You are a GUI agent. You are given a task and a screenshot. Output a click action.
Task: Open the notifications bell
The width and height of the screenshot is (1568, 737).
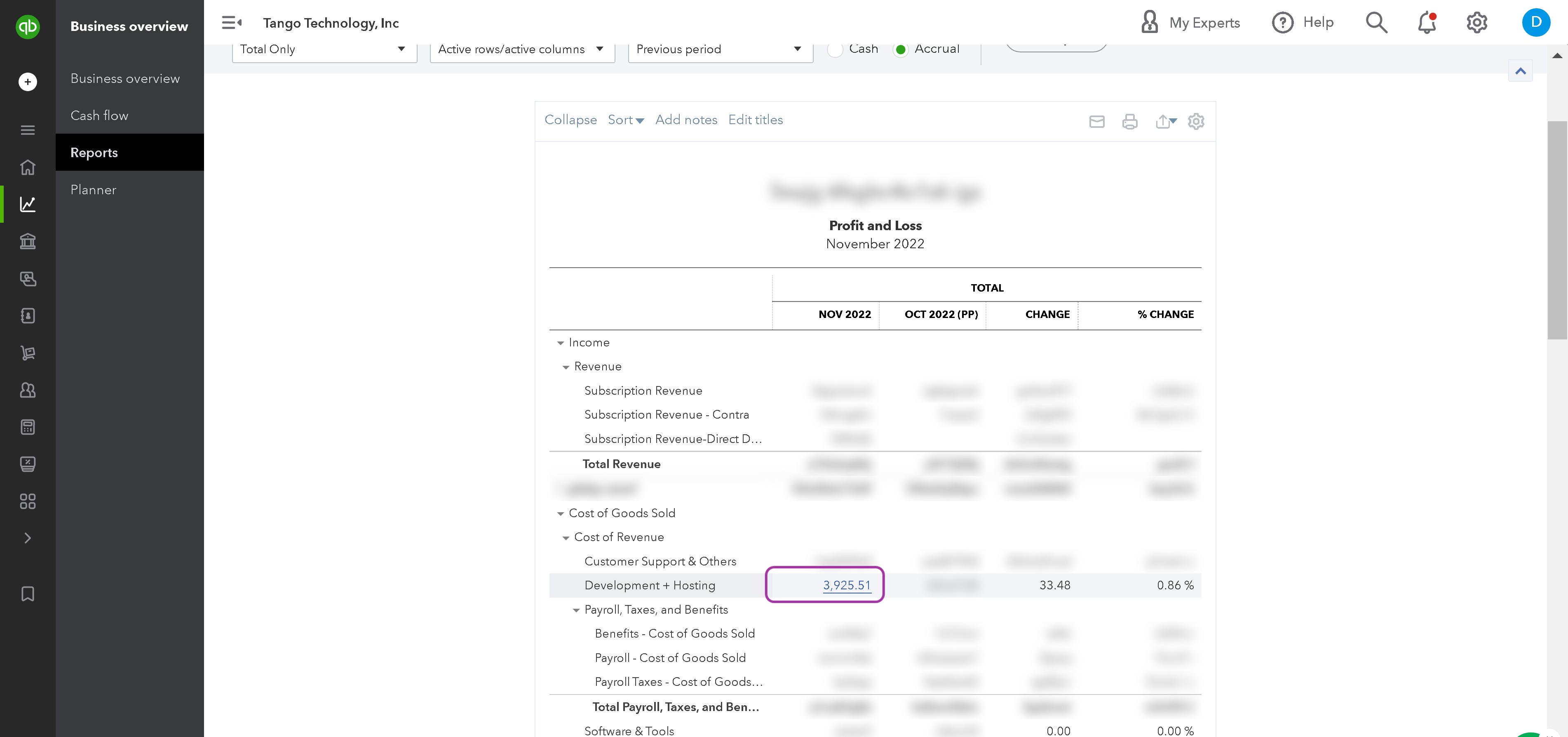point(1427,23)
